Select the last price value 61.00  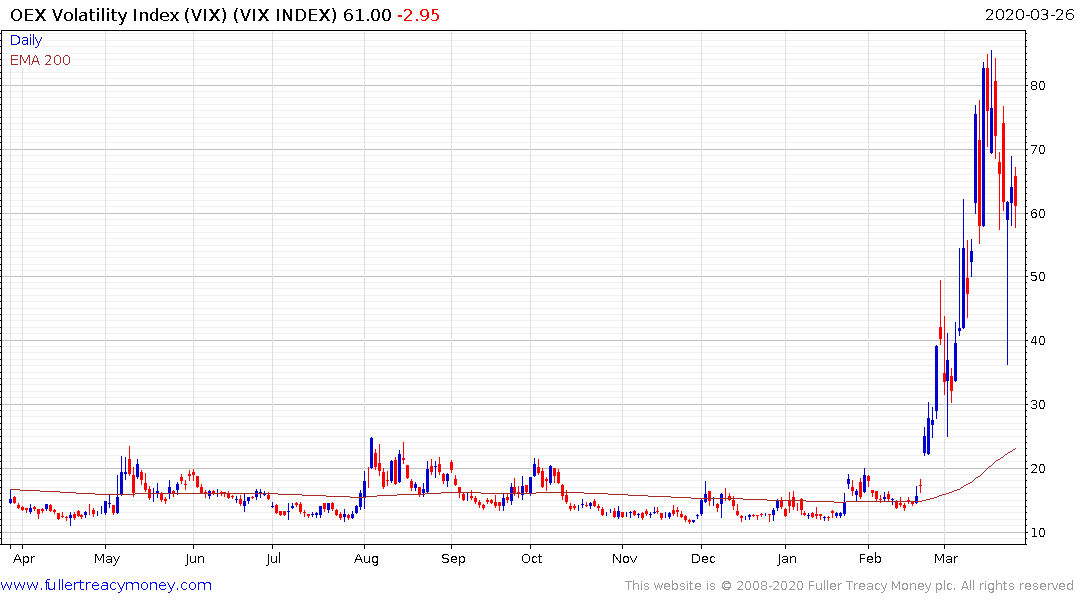(x=367, y=15)
